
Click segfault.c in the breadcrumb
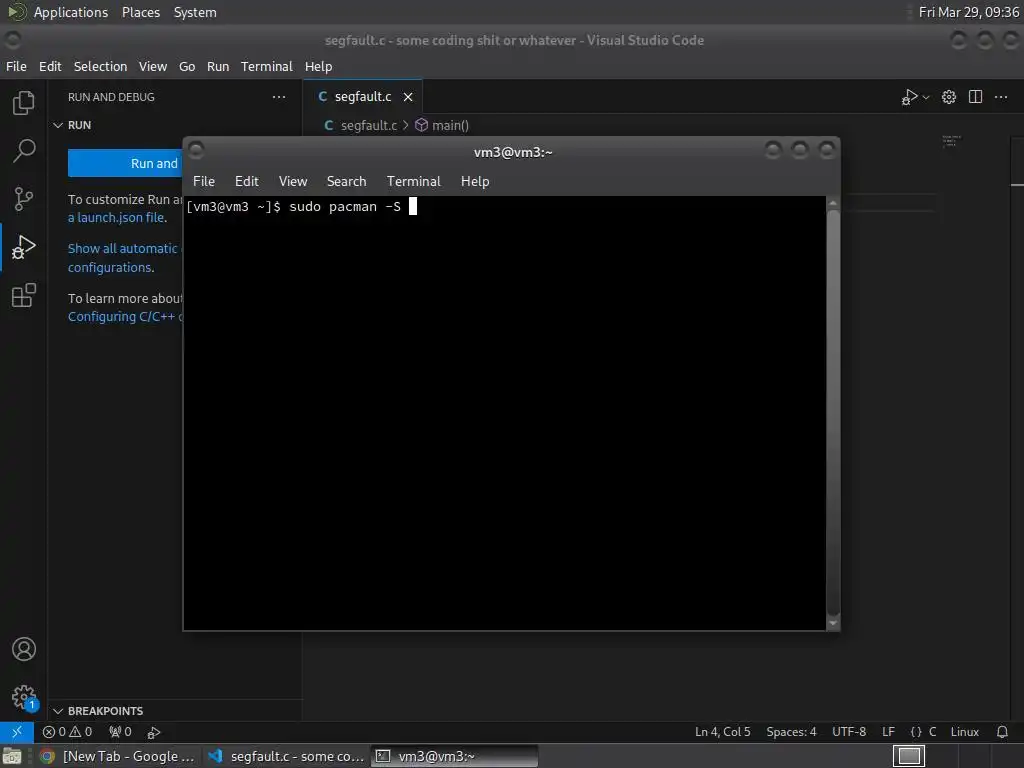(368, 125)
